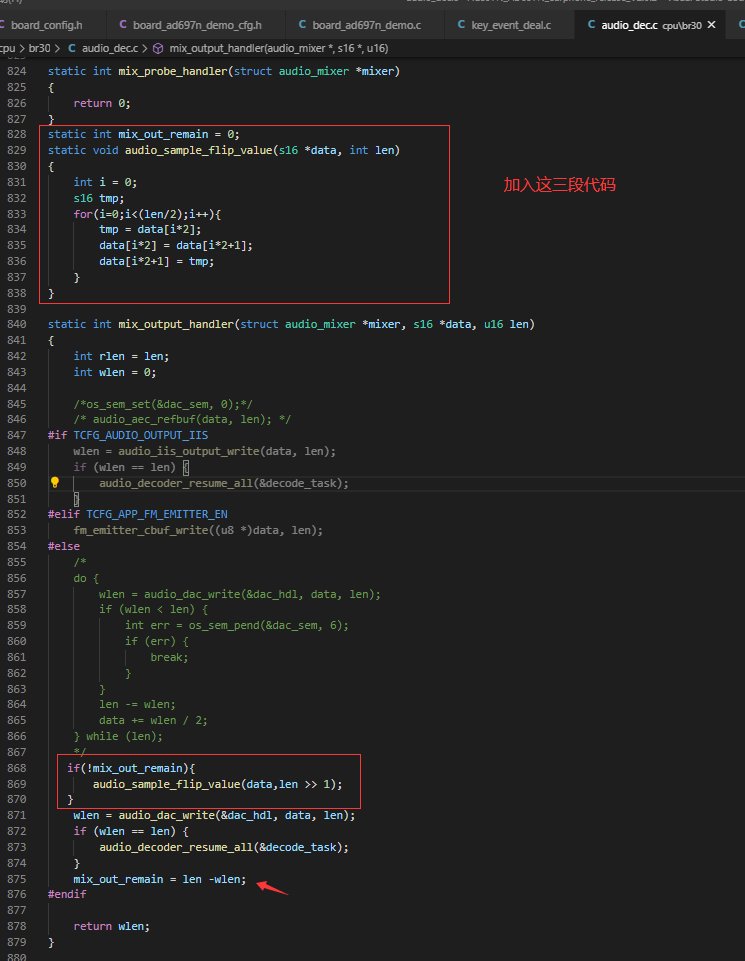Click line number 840 in the gutter
This screenshot has height=961, width=745.
point(17,324)
